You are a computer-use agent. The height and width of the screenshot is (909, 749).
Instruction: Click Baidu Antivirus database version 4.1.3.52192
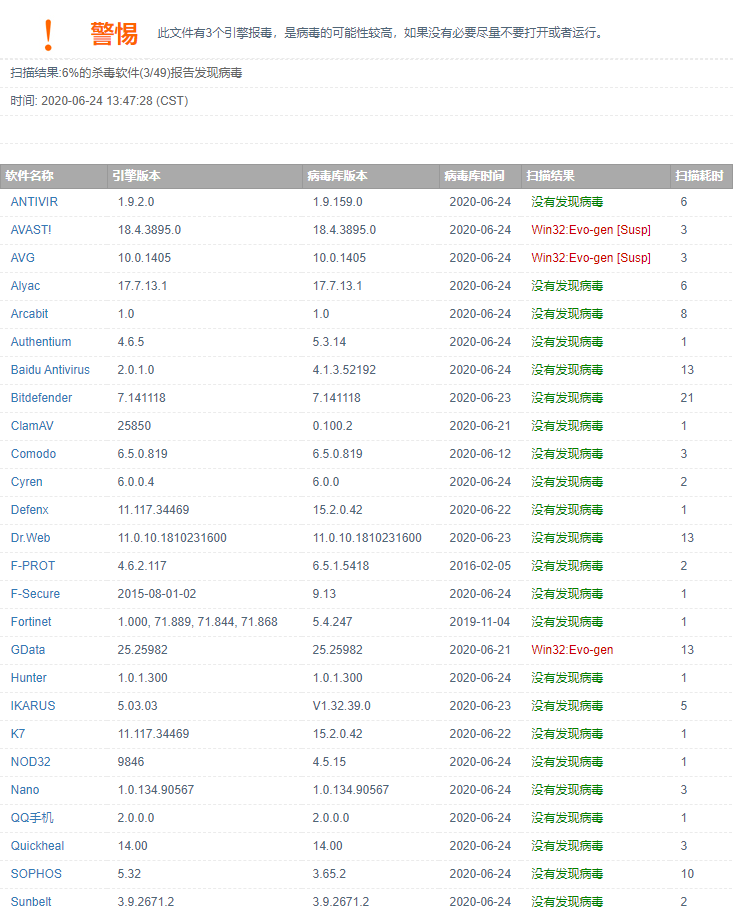[344, 370]
